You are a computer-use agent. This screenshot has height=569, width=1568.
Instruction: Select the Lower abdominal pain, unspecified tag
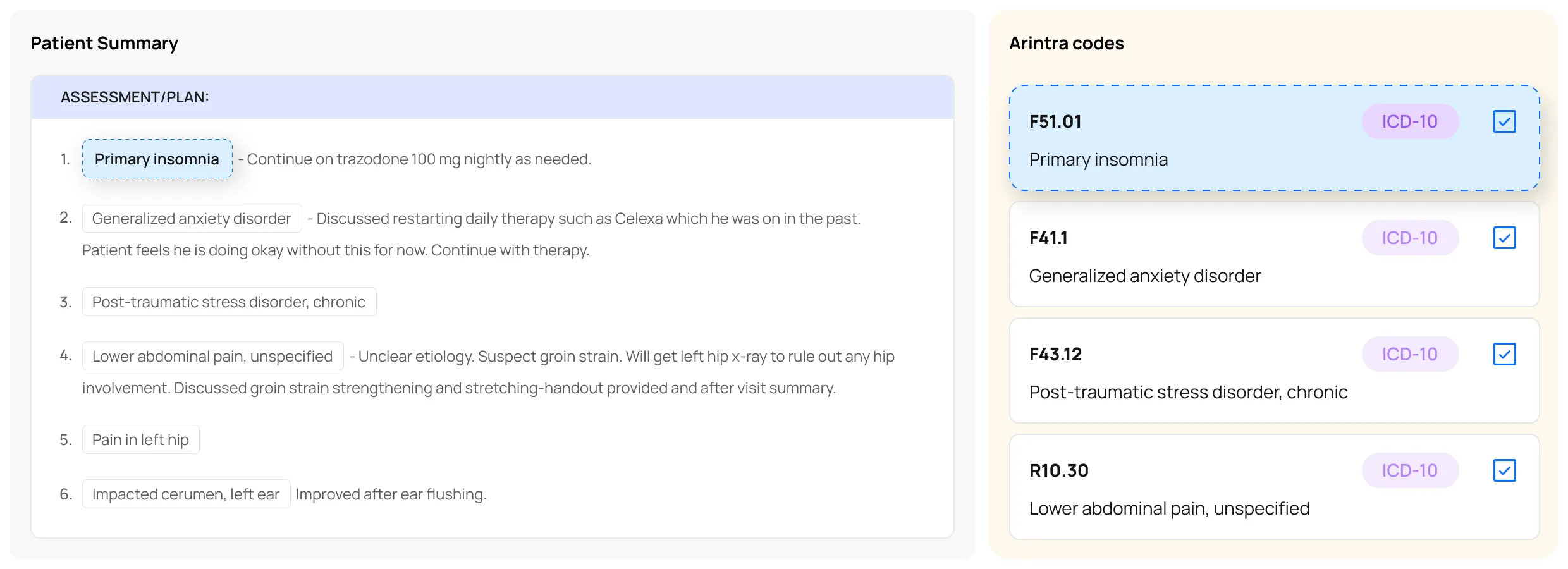[212, 356]
